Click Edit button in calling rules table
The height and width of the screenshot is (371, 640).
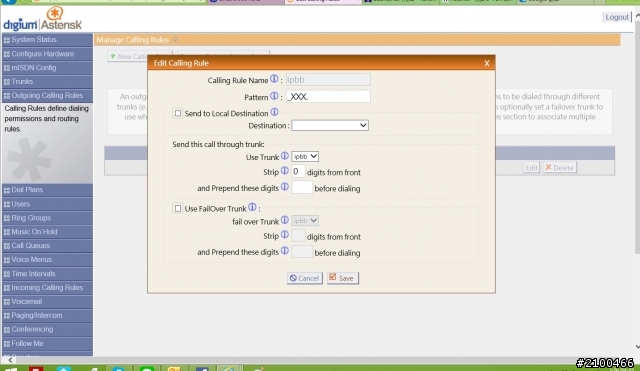coord(531,168)
